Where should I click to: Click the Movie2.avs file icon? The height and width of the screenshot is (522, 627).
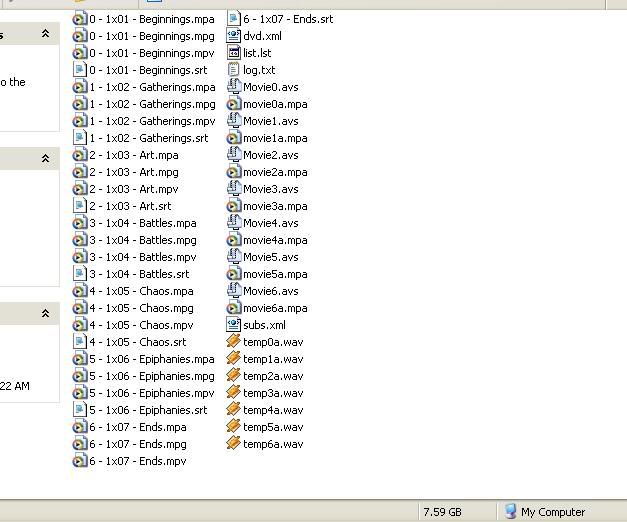(x=234, y=155)
